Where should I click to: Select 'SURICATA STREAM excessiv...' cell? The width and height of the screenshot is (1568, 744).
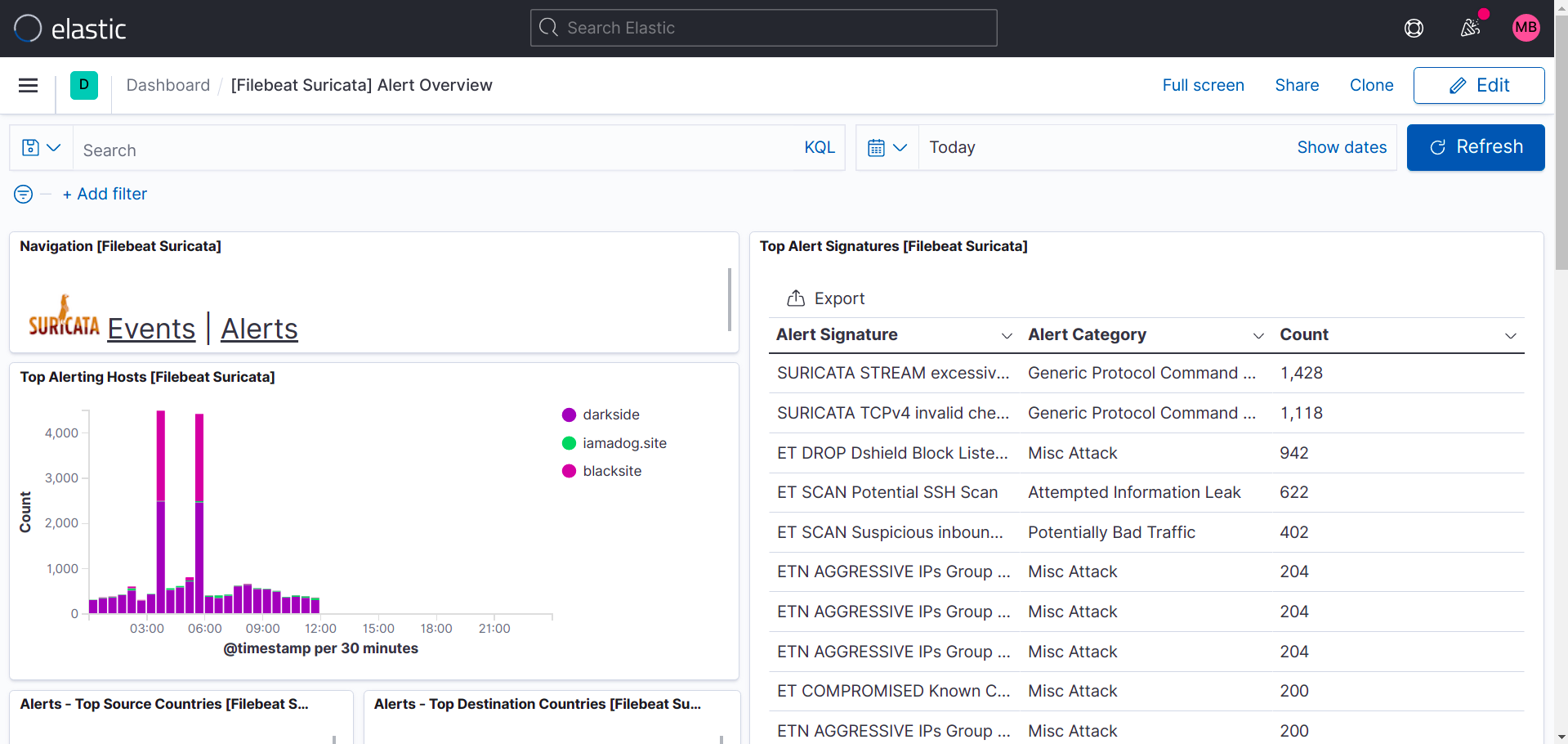893,373
